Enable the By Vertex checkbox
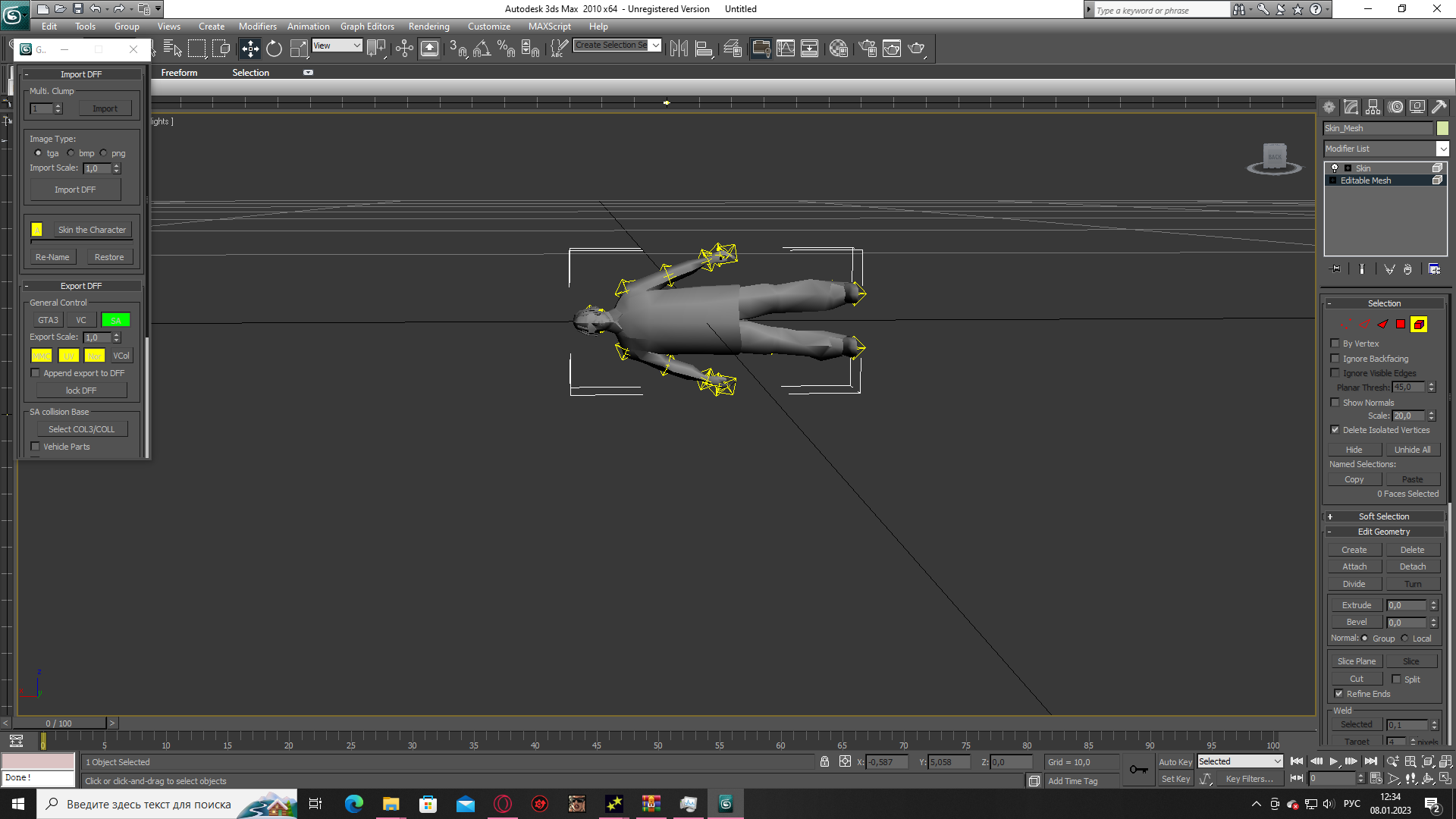This screenshot has width=1456, height=819. tap(1335, 344)
